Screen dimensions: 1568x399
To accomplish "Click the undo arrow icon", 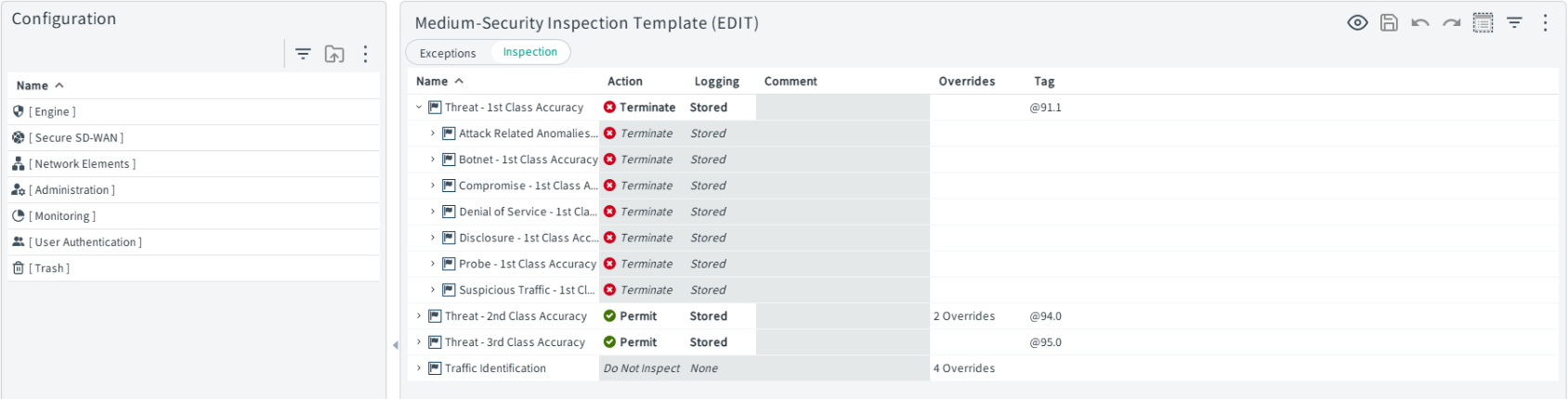I will pyautogui.click(x=1420, y=23).
